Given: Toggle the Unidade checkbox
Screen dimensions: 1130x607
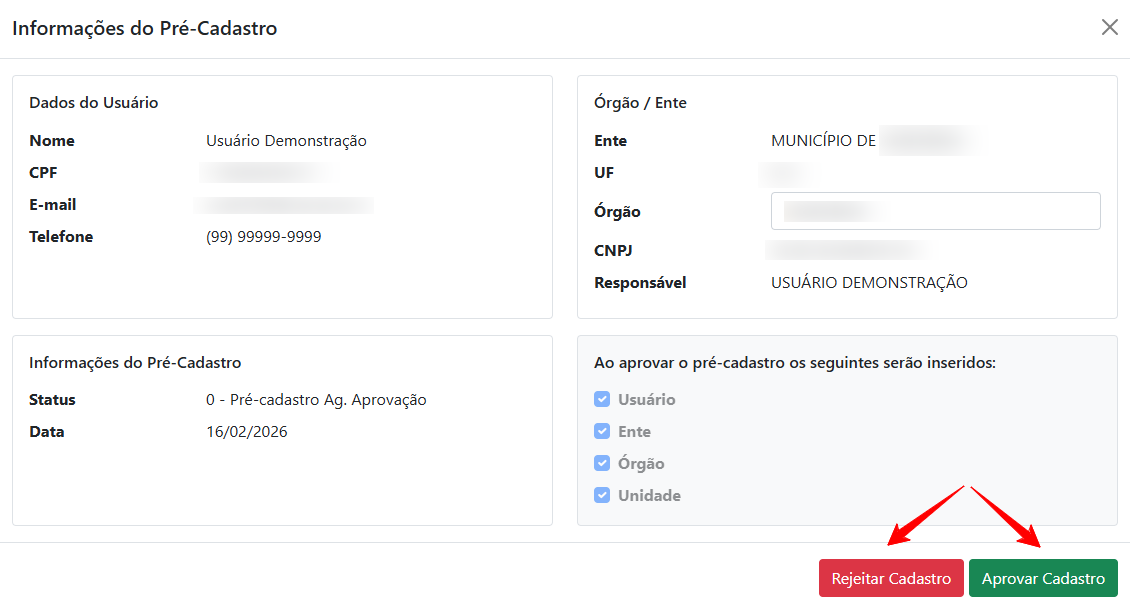Looking at the screenshot, I should coord(602,495).
